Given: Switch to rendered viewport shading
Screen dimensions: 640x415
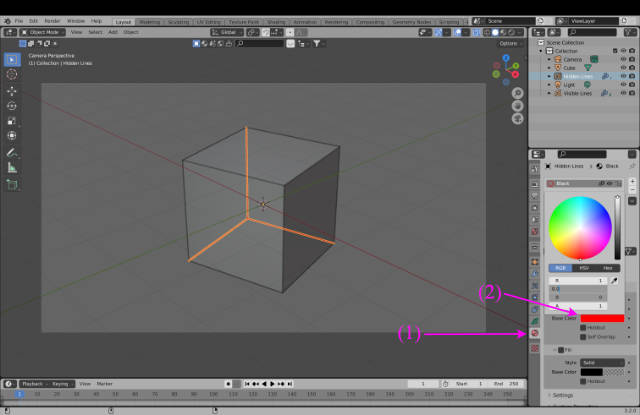Looking at the screenshot, I should point(511,32).
